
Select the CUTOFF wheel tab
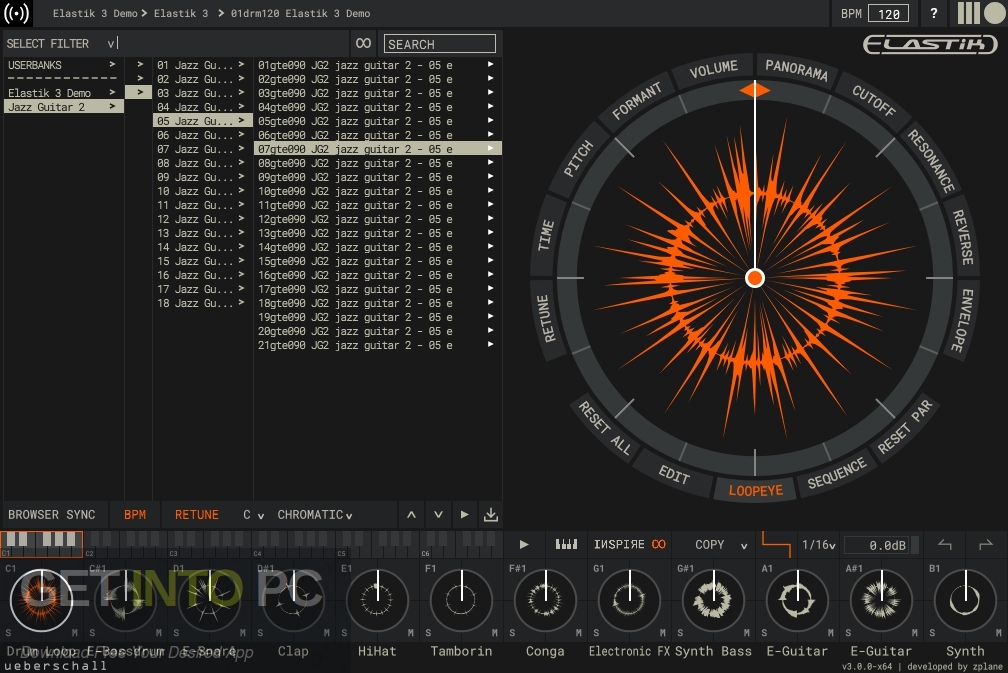(874, 100)
